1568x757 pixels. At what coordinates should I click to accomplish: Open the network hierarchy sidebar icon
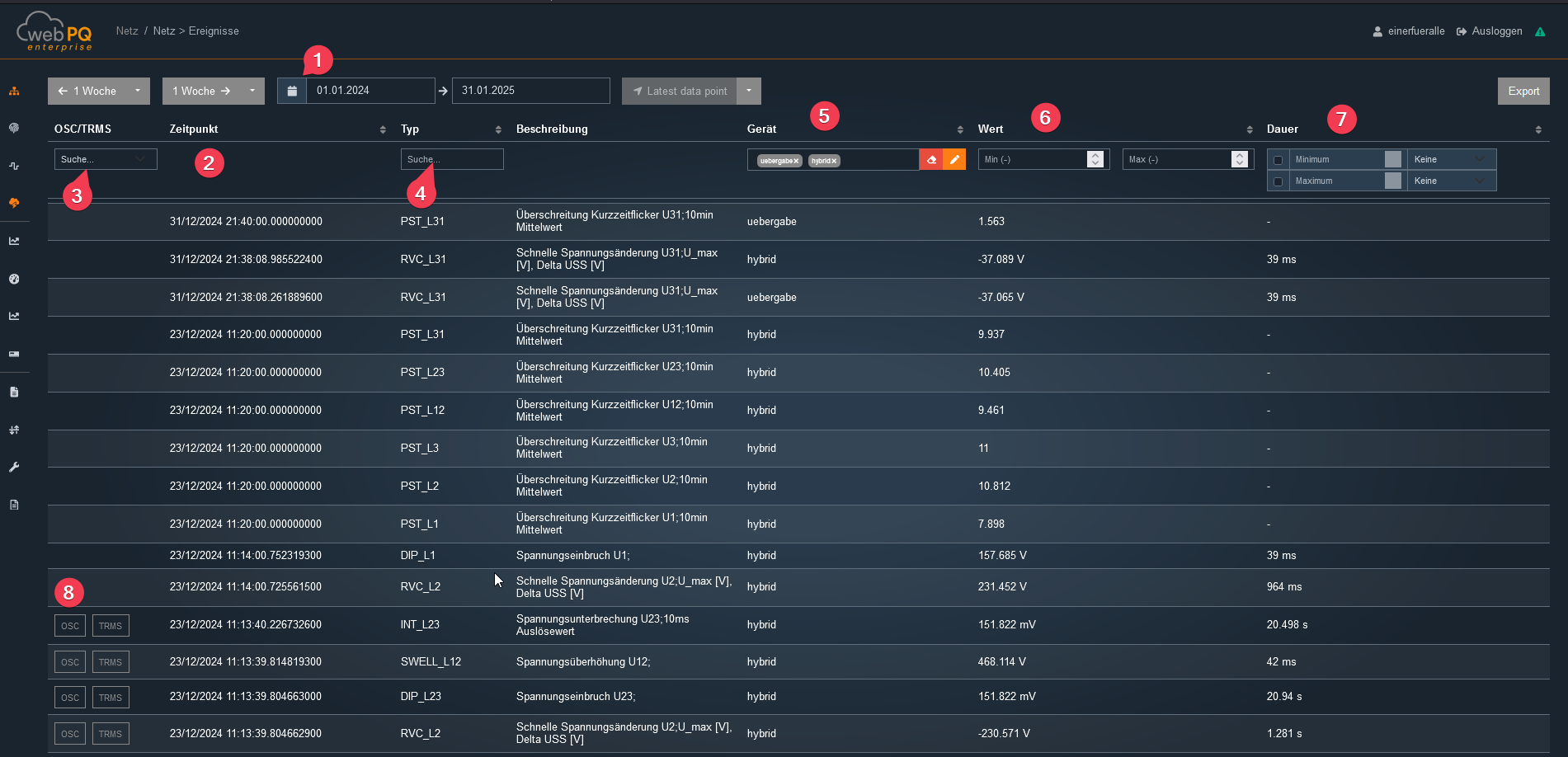(x=14, y=91)
